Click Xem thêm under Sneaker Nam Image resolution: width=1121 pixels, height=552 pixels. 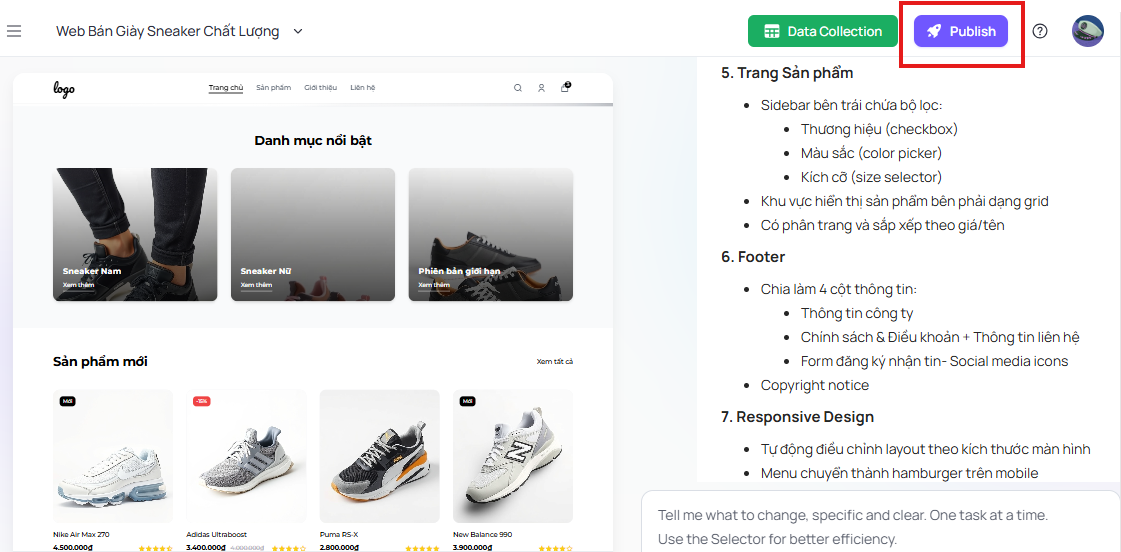78,285
